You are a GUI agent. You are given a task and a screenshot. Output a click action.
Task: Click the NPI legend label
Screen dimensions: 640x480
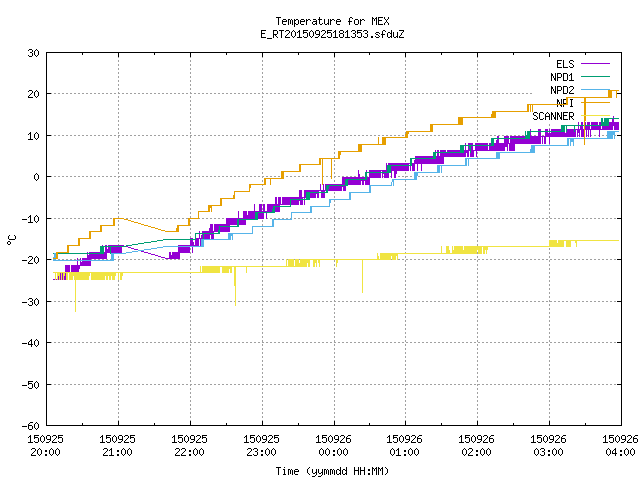point(565,103)
